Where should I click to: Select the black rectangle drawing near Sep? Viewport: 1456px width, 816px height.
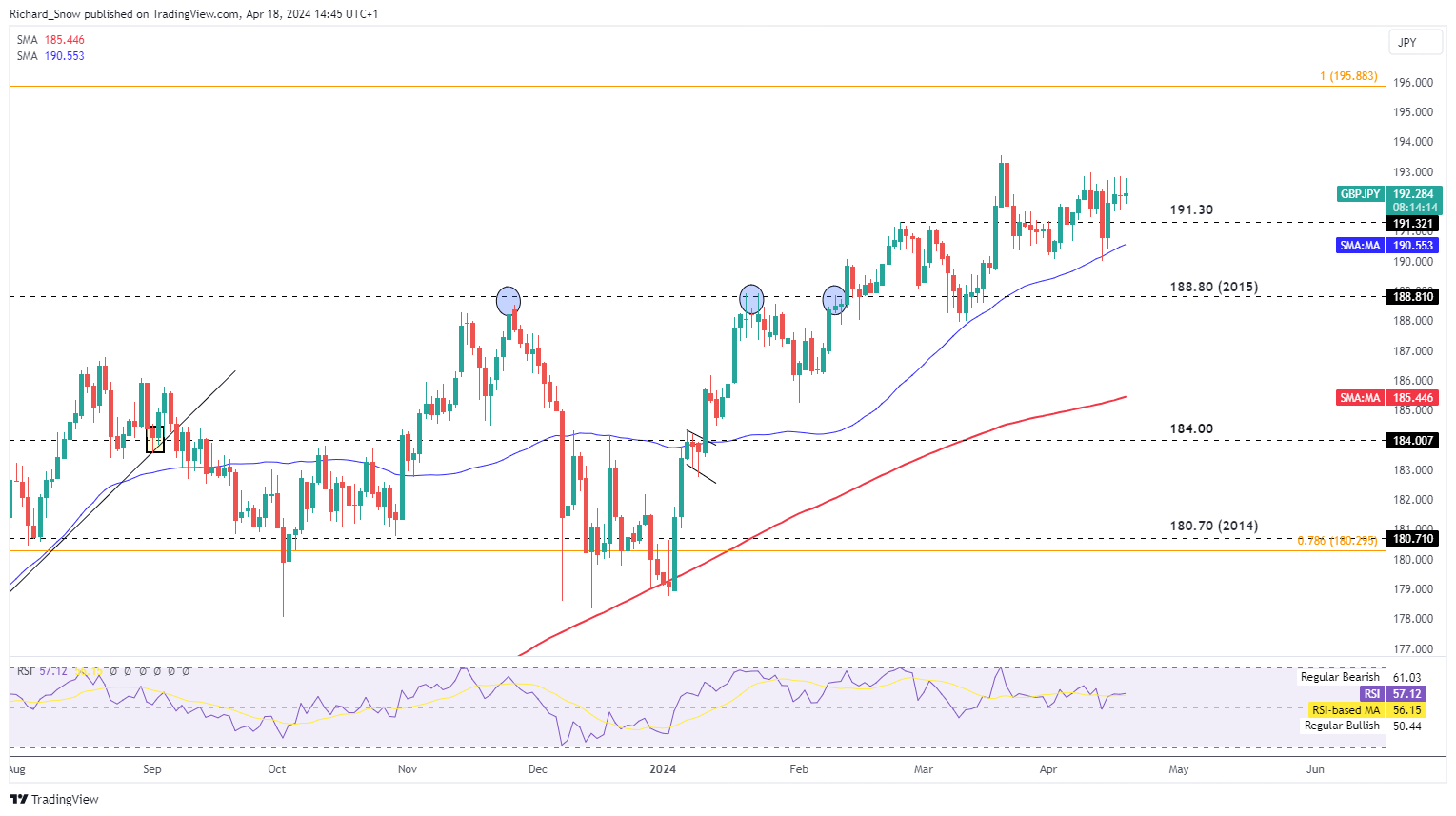coord(155,439)
